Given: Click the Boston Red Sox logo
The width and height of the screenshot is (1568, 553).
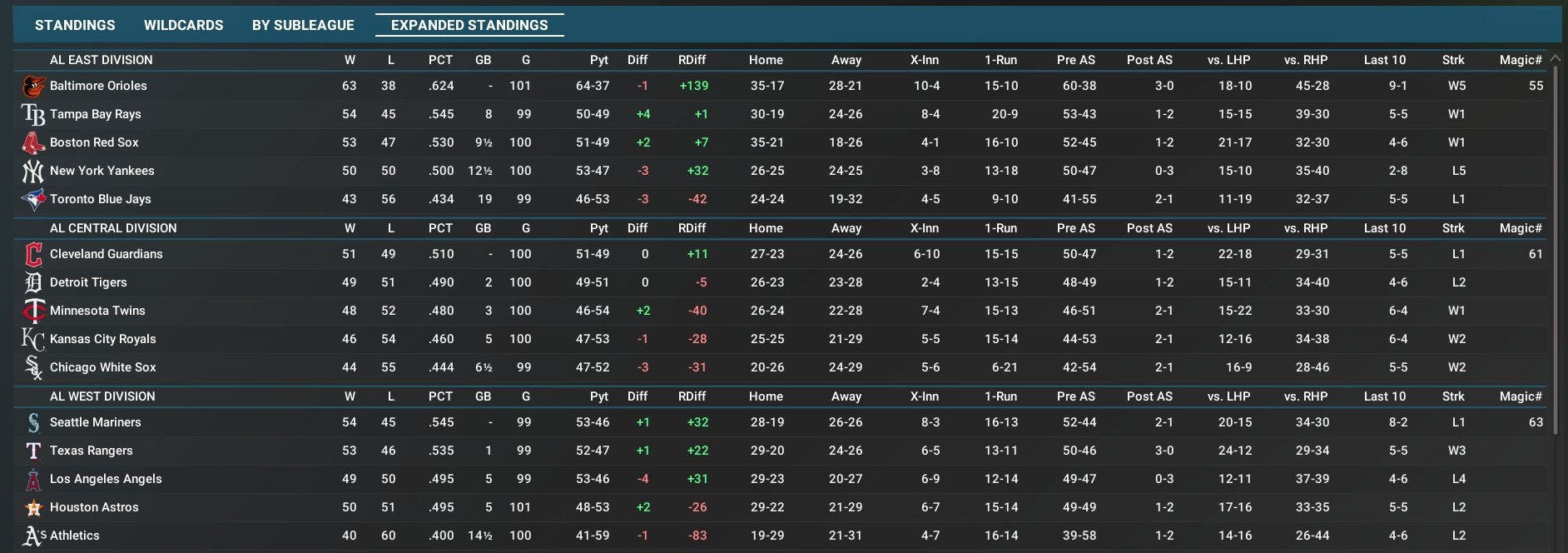Looking at the screenshot, I should pyautogui.click(x=33, y=142).
